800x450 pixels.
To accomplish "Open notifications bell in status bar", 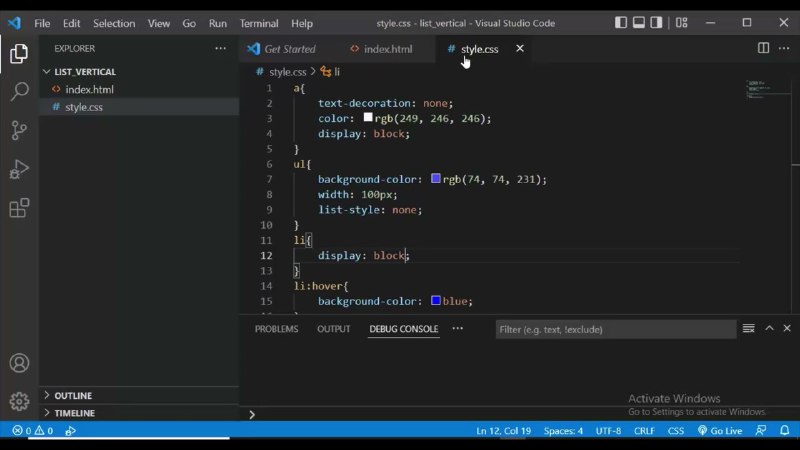I will point(785,431).
